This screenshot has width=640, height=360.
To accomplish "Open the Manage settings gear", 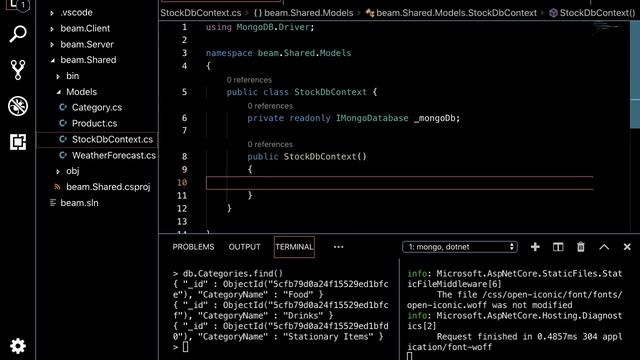I will tap(18, 346).
